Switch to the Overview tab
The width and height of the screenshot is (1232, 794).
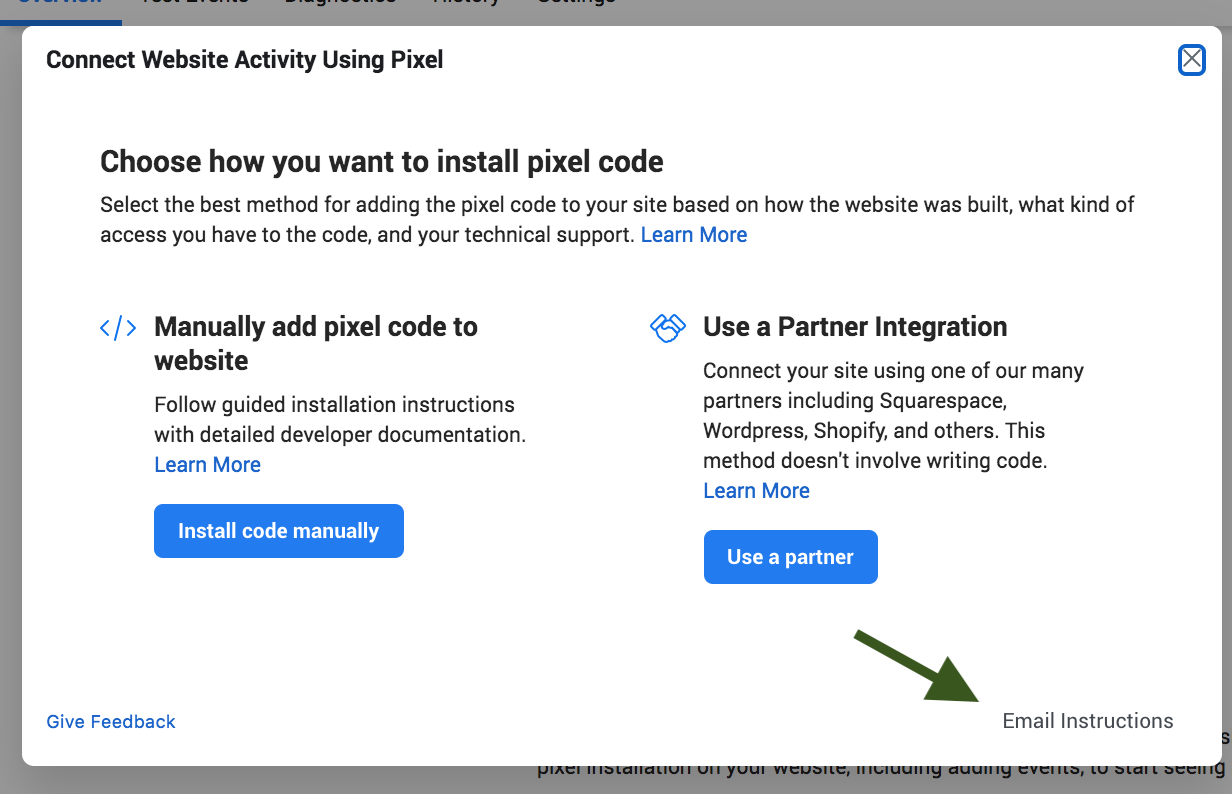point(60,3)
